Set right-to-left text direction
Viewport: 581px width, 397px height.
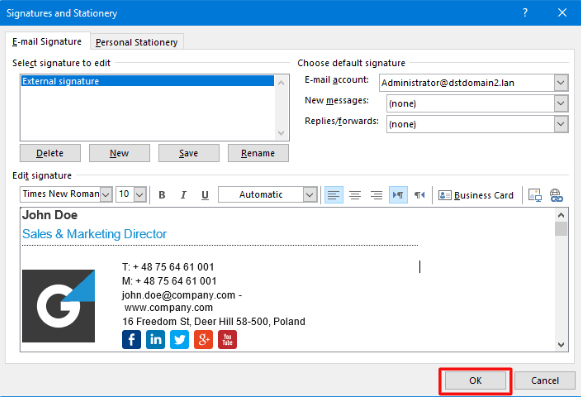[419, 195]
